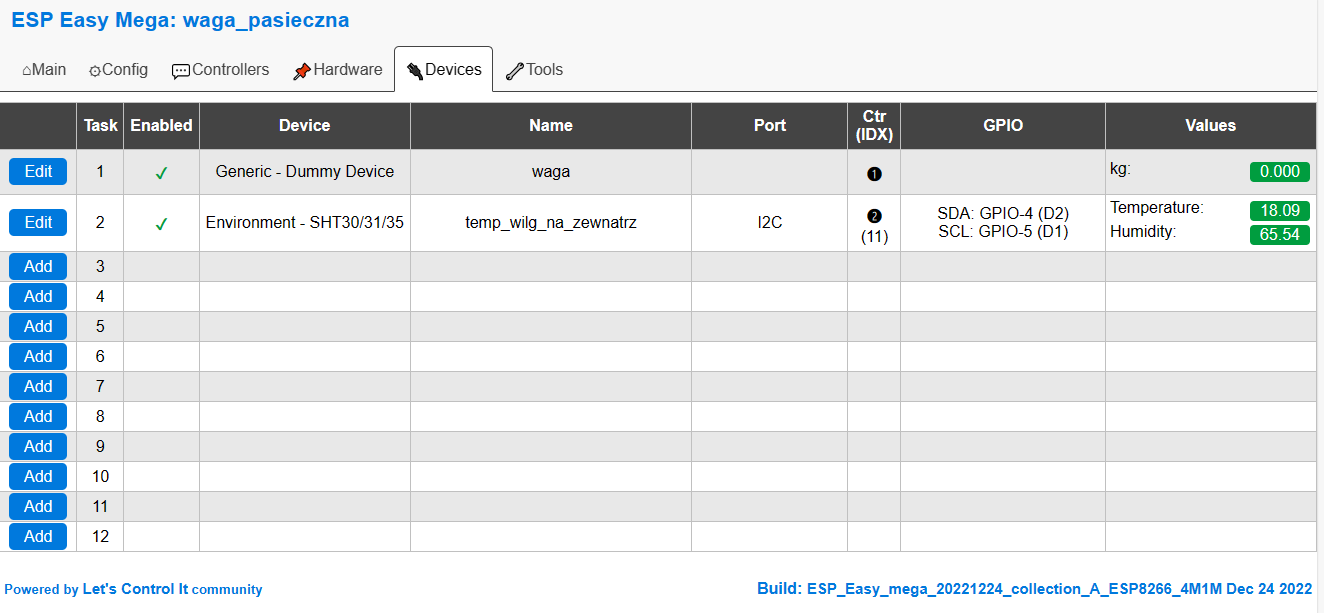
Task: Add a device to task 5
Action: 38,326
